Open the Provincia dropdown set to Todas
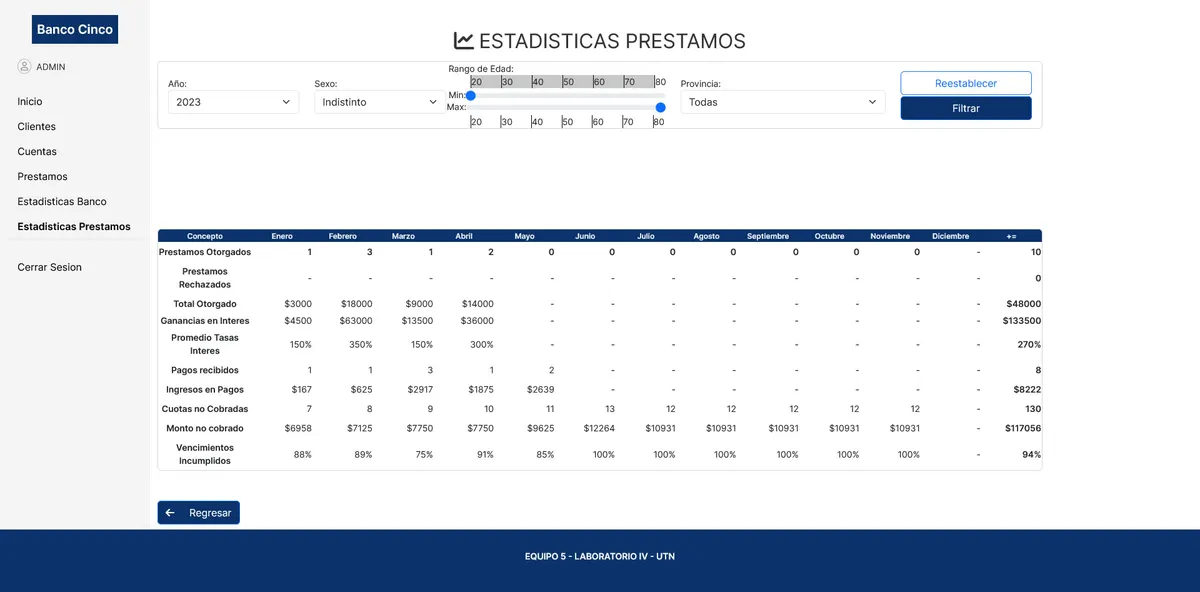 (x=782, y=101)
